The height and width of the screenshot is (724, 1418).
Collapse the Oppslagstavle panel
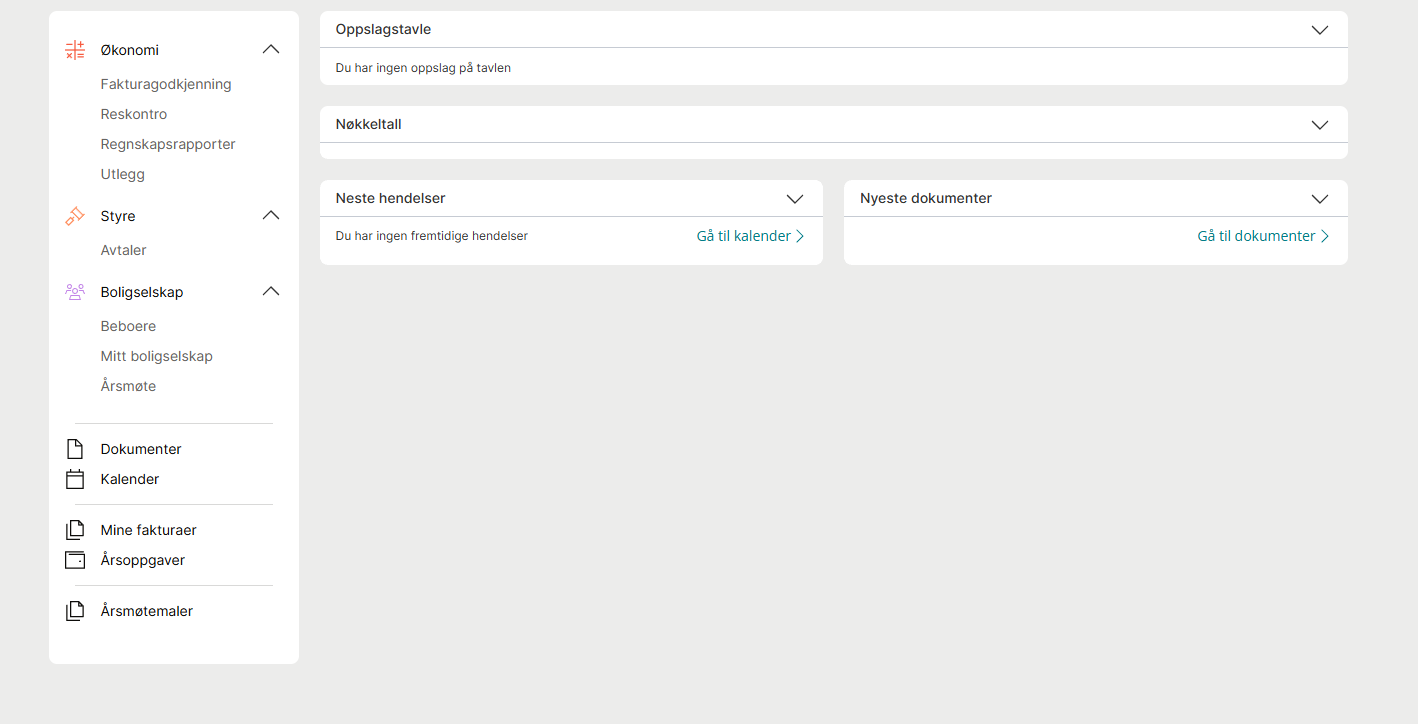coord(1319,30)
